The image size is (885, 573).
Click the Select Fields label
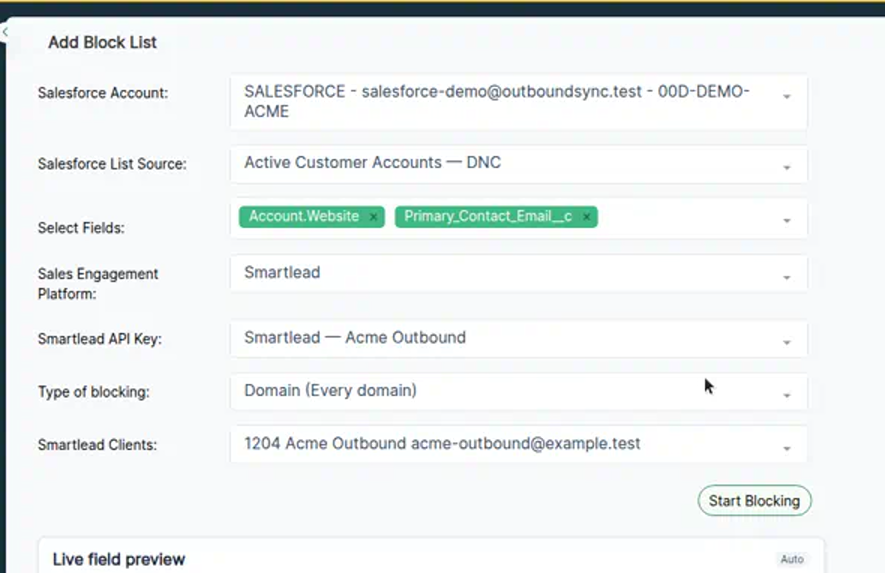(81, 228)
